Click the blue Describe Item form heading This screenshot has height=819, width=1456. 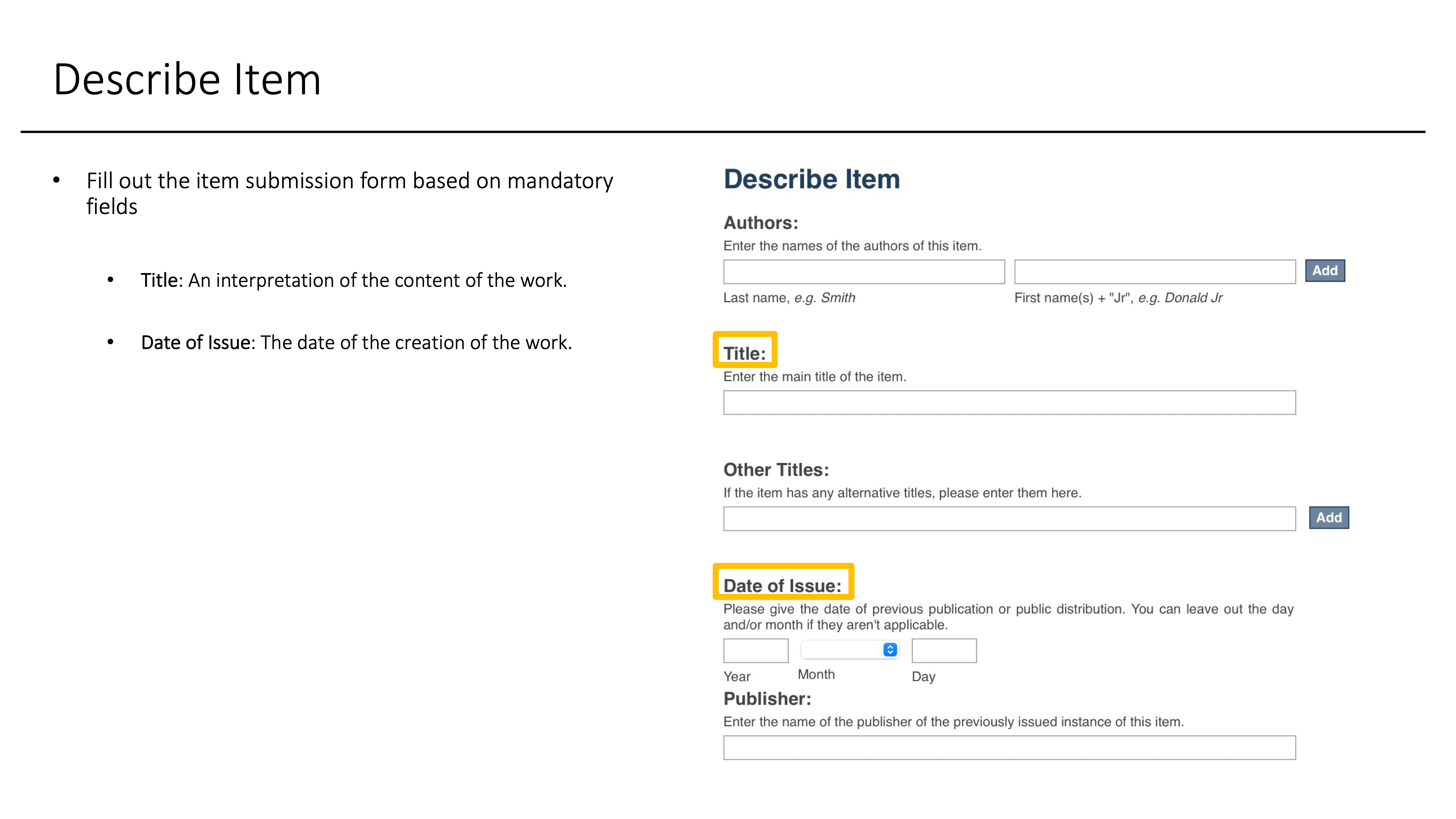click(x=811, y=179)
